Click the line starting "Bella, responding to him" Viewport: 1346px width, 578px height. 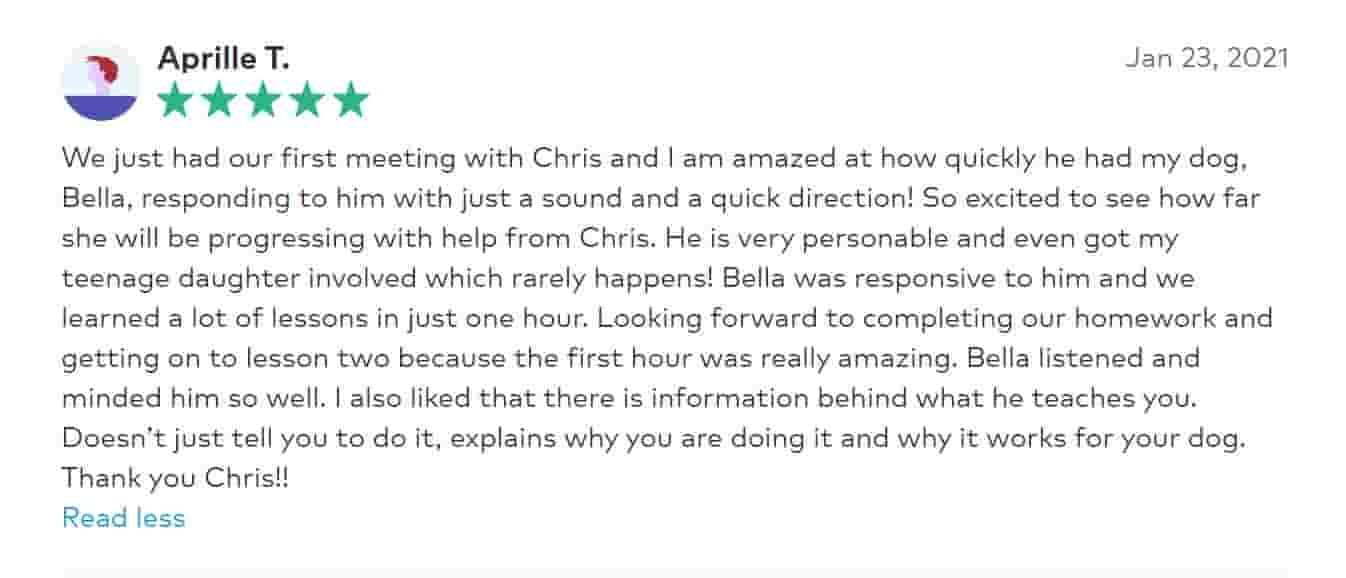pos(661,198)
